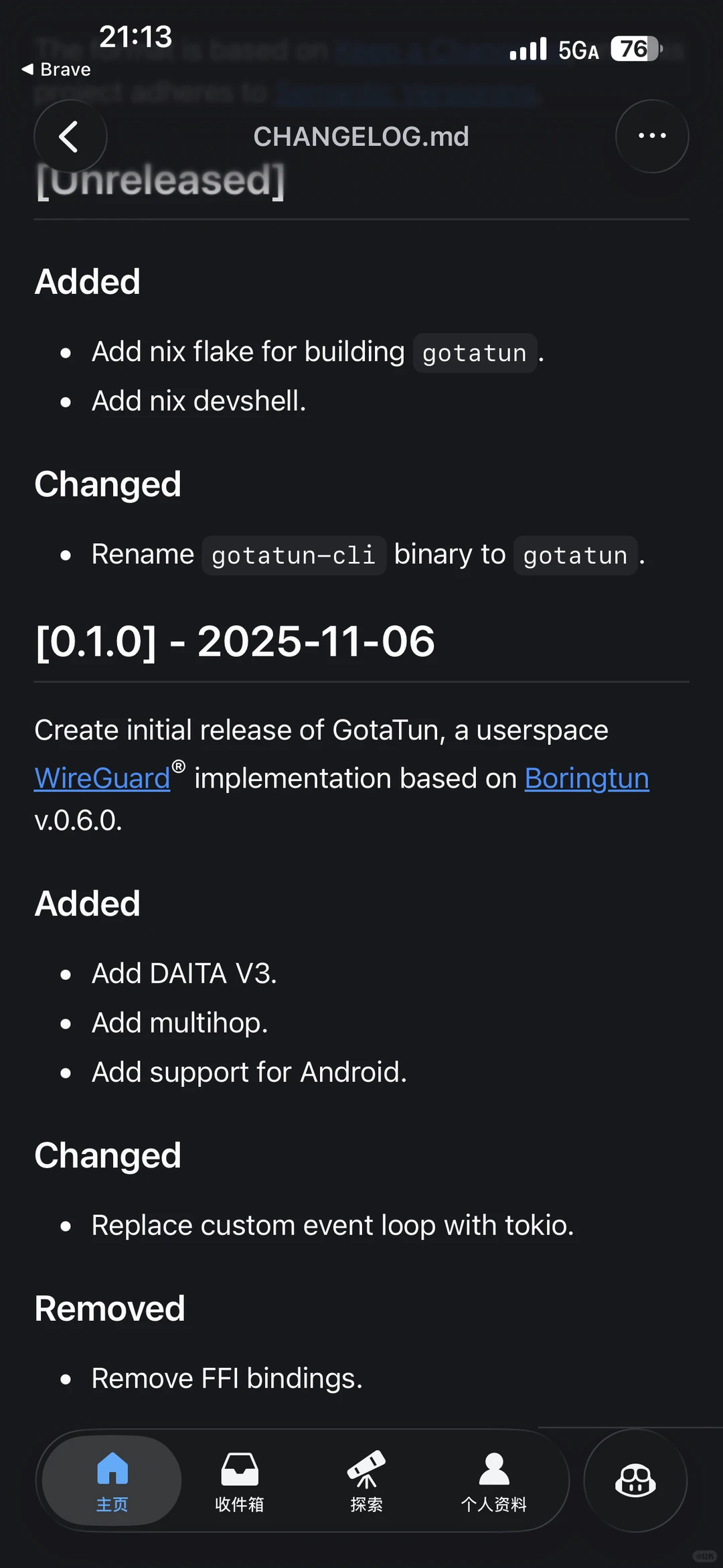Tap the battery indicator showing 76

click(x=635, y=49)
